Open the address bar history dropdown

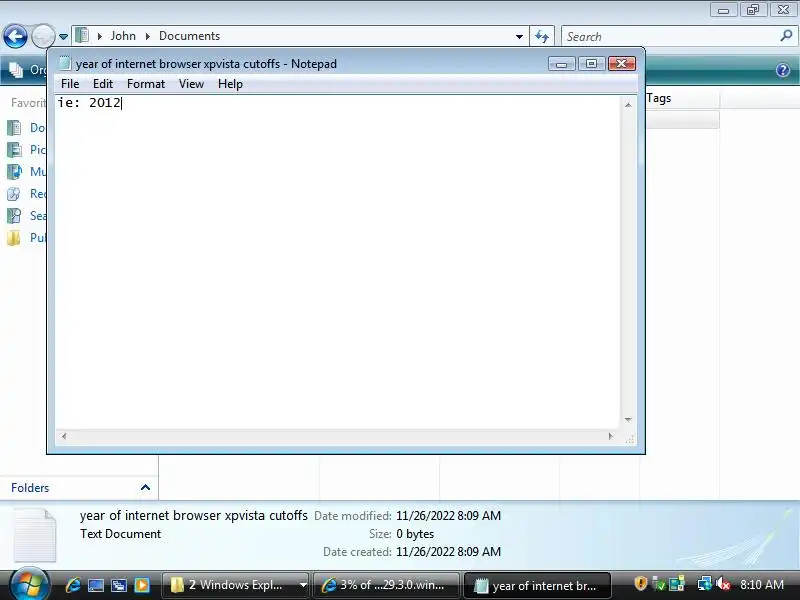[519, 37]
